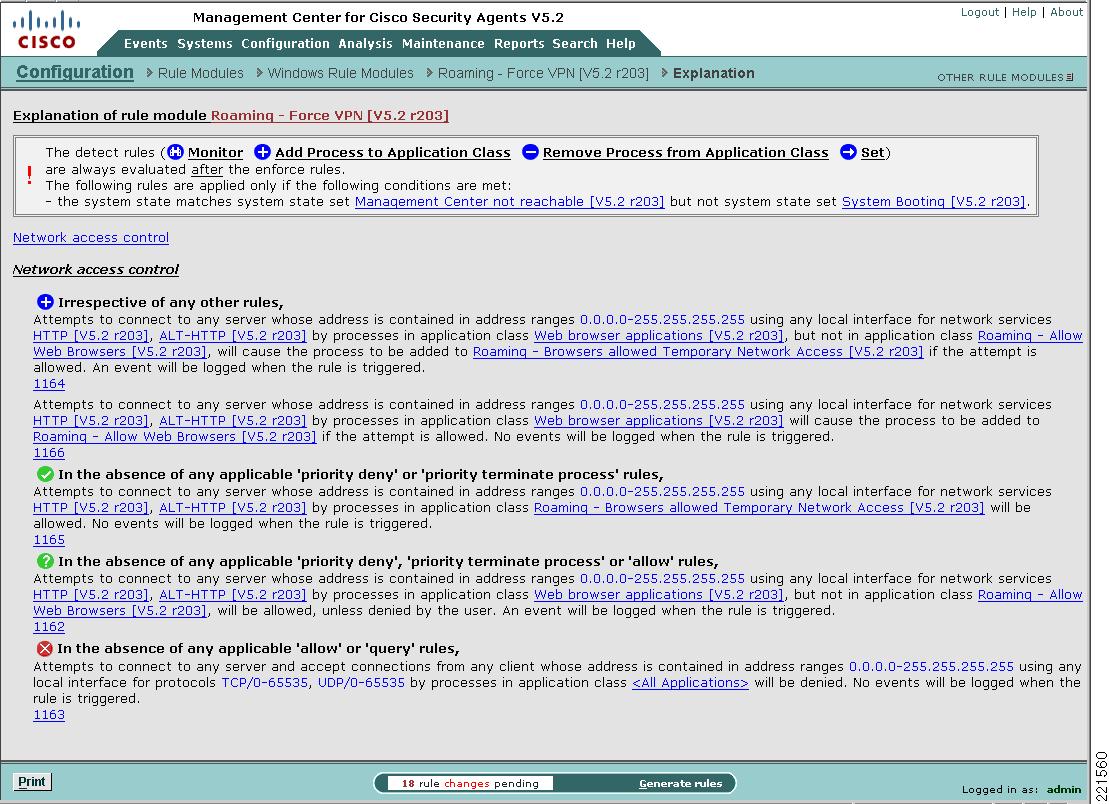Click the 18 rule changes pending indicator
Image resolution: width=1109 pixels, height=804 pixels.
point(470,783)
